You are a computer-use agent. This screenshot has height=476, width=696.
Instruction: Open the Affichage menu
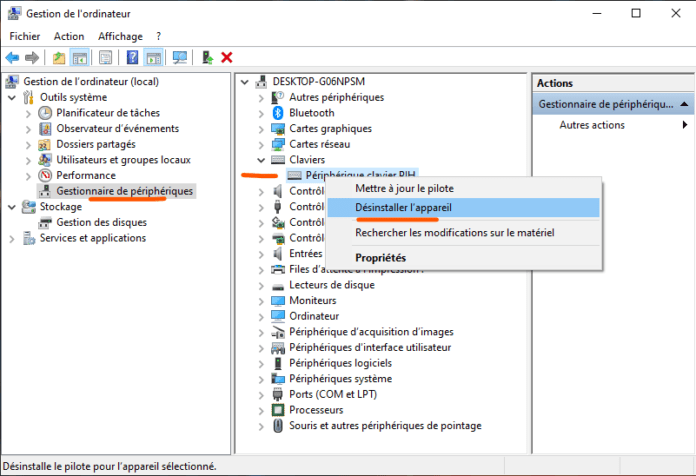(x=119, y=36)
